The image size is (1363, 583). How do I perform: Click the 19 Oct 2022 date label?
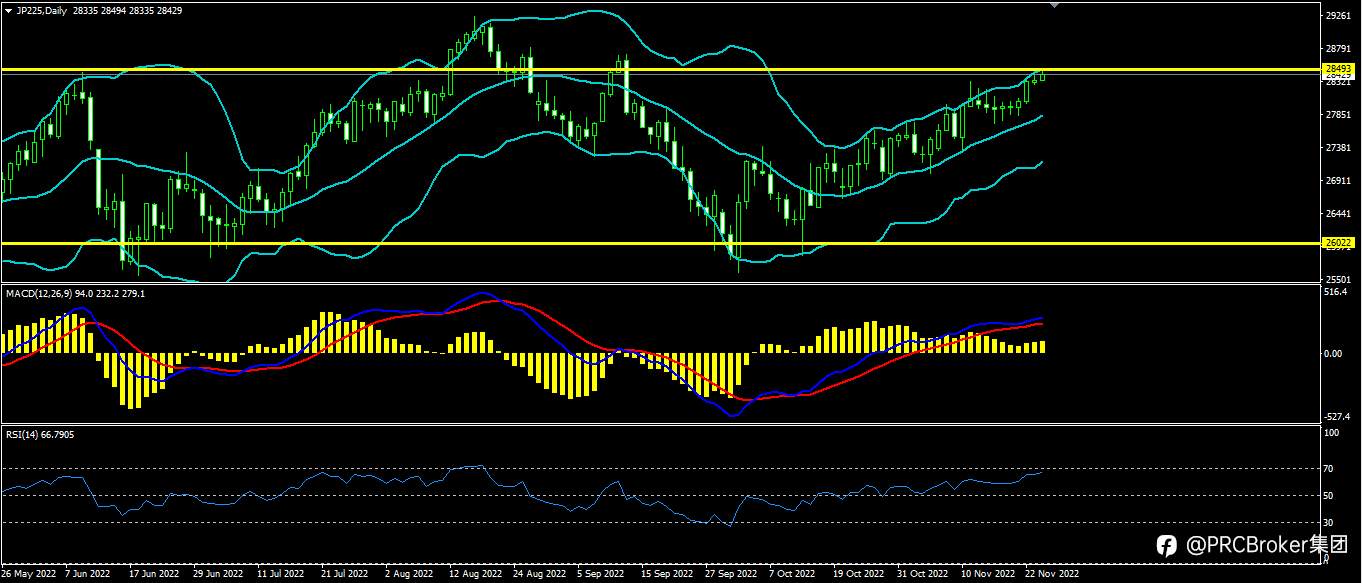859,575
